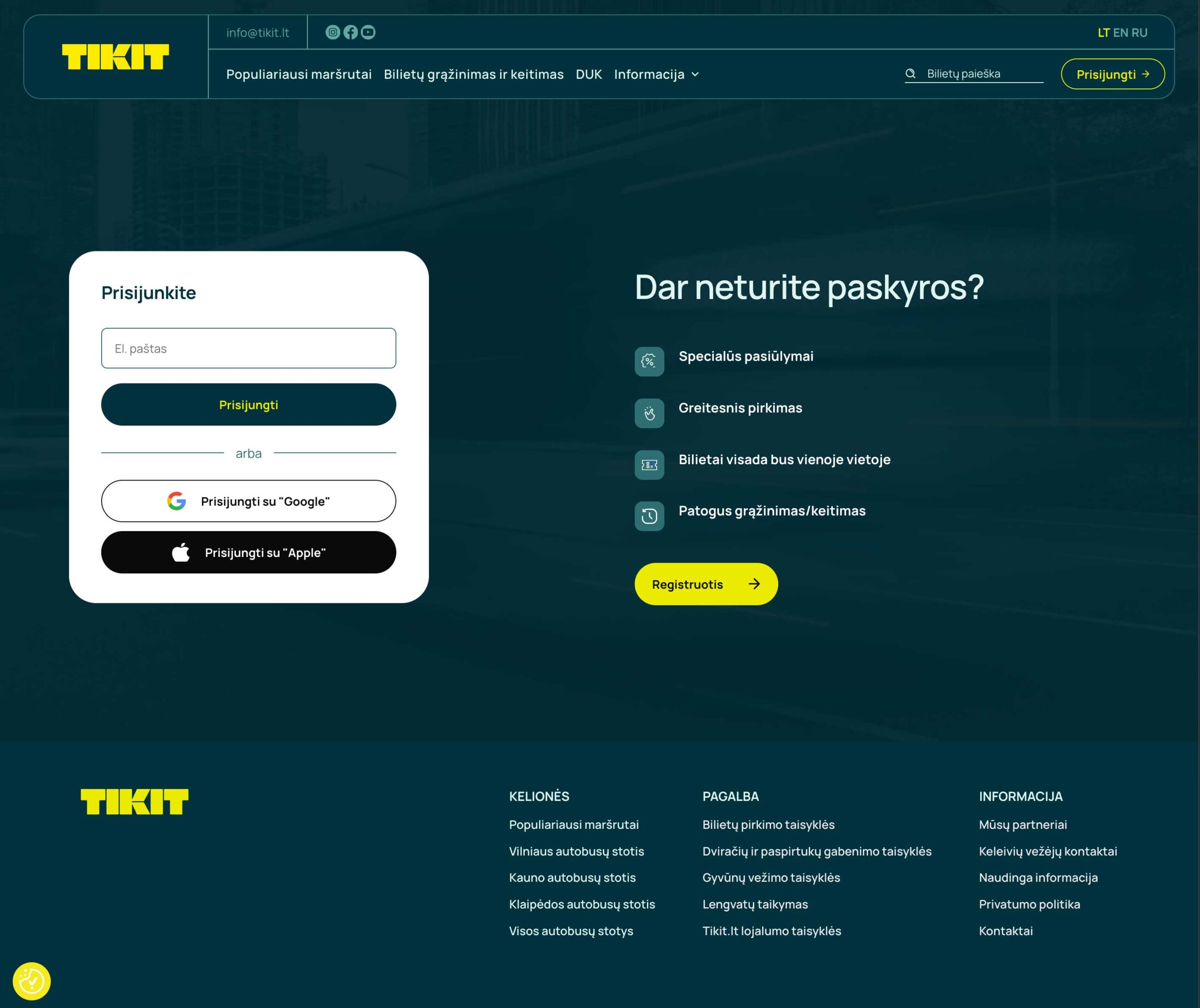
Task: Open the Instagram social icon
Action: [x=332, y=32]
